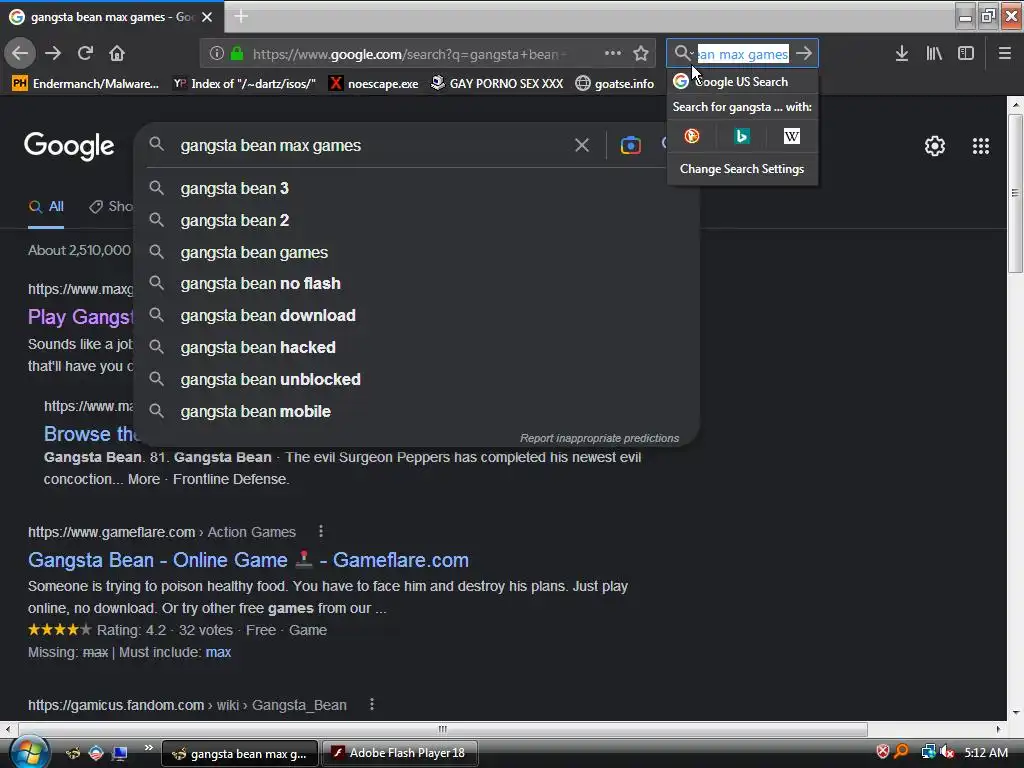1024x768 pixels.
Task: Open the downloads panel
Action: (x=902, y=54)
